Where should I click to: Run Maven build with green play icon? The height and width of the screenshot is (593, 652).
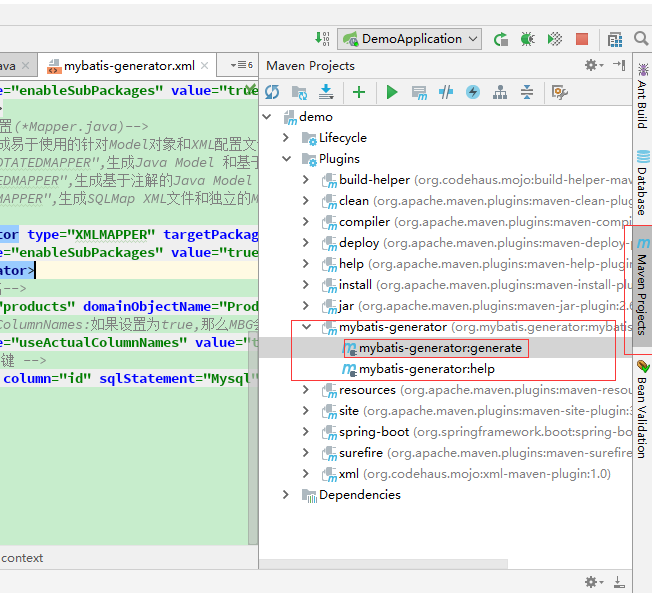[x=392, y=92]
